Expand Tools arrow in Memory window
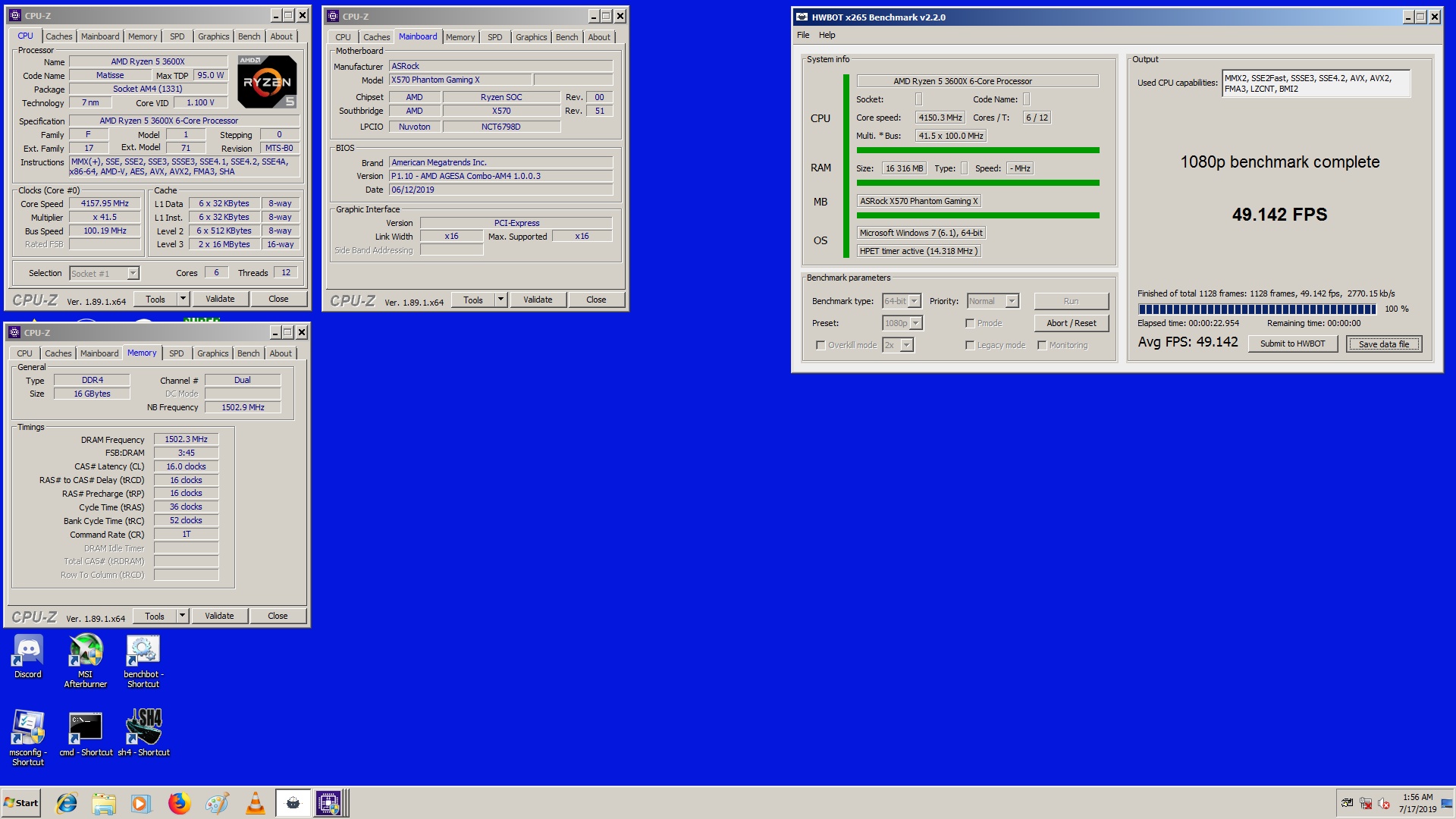Screen dimensions: 1456x819 (182, 616)
